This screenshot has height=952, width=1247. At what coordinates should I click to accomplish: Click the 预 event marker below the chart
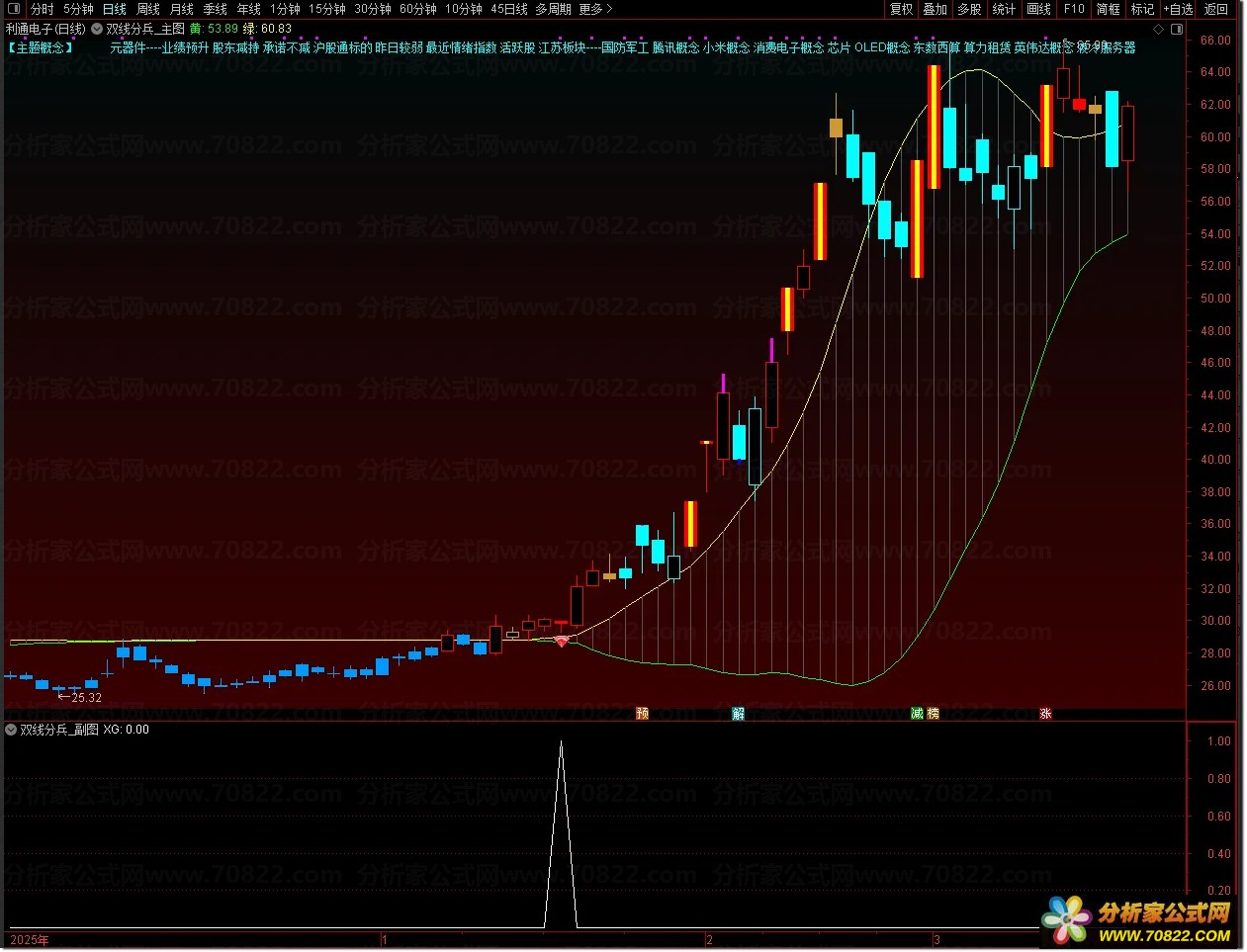[642, 713]
